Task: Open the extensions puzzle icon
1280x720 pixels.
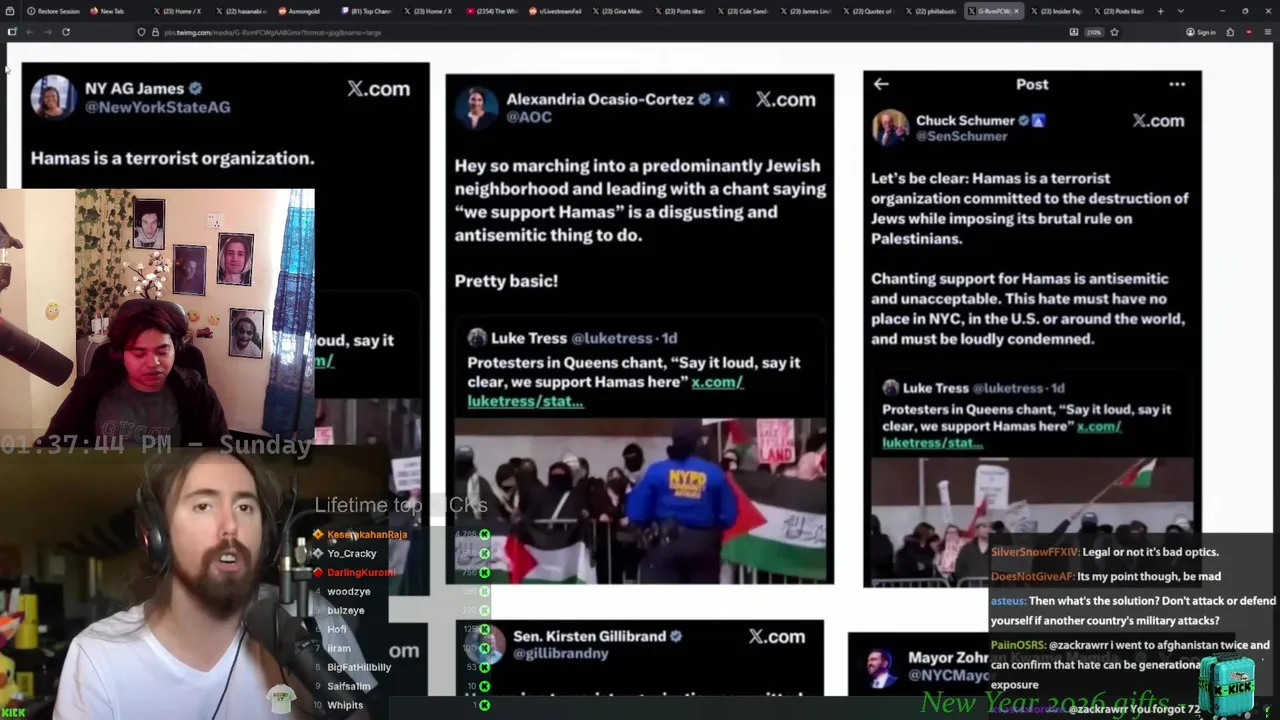Action: pos(1231,32)
